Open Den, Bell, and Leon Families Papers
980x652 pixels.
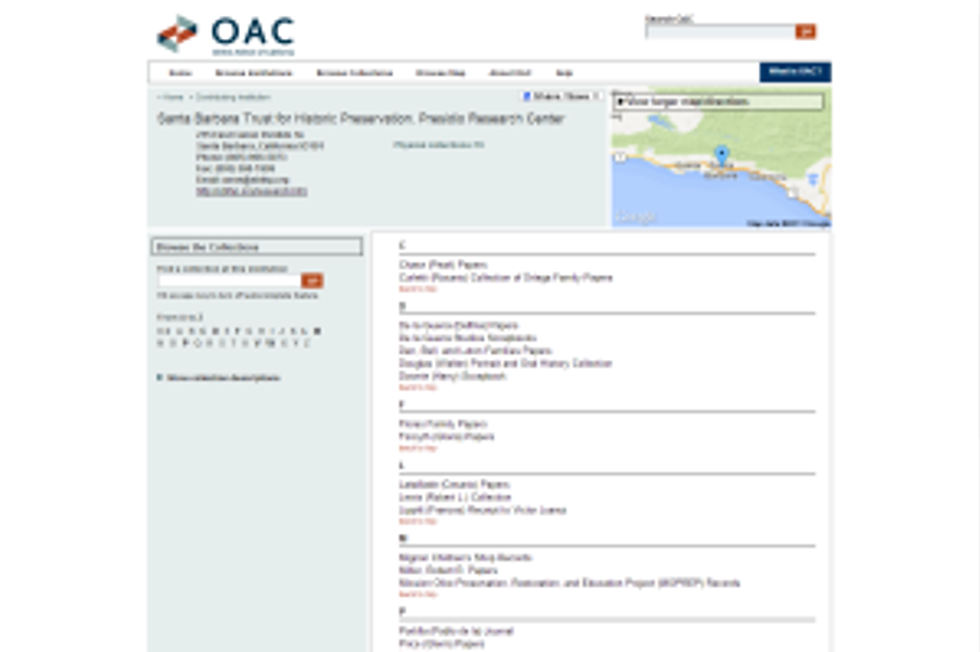pyautogui.click(x=475, y=351)
